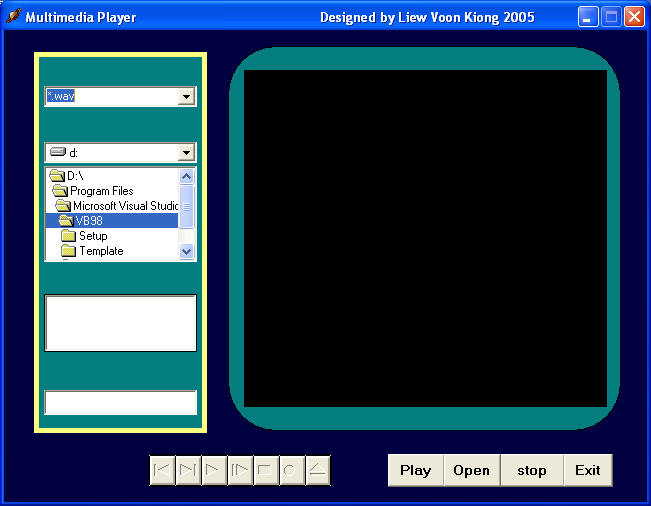Click the folder list scroll down arrow
Viewport: 651px width, 506px height.
tap(187, 252)
